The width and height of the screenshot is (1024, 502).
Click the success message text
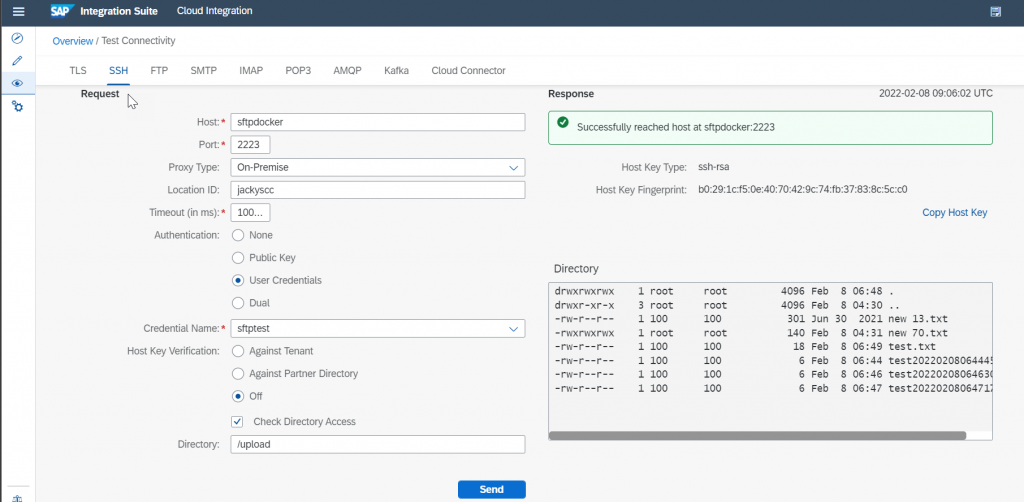pos(676,127)
